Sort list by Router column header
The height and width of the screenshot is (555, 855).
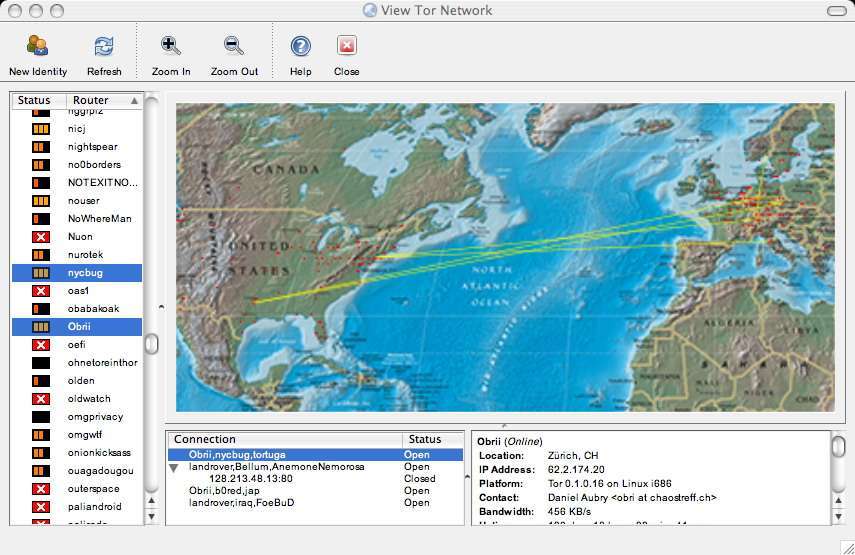tap(105, 100)
